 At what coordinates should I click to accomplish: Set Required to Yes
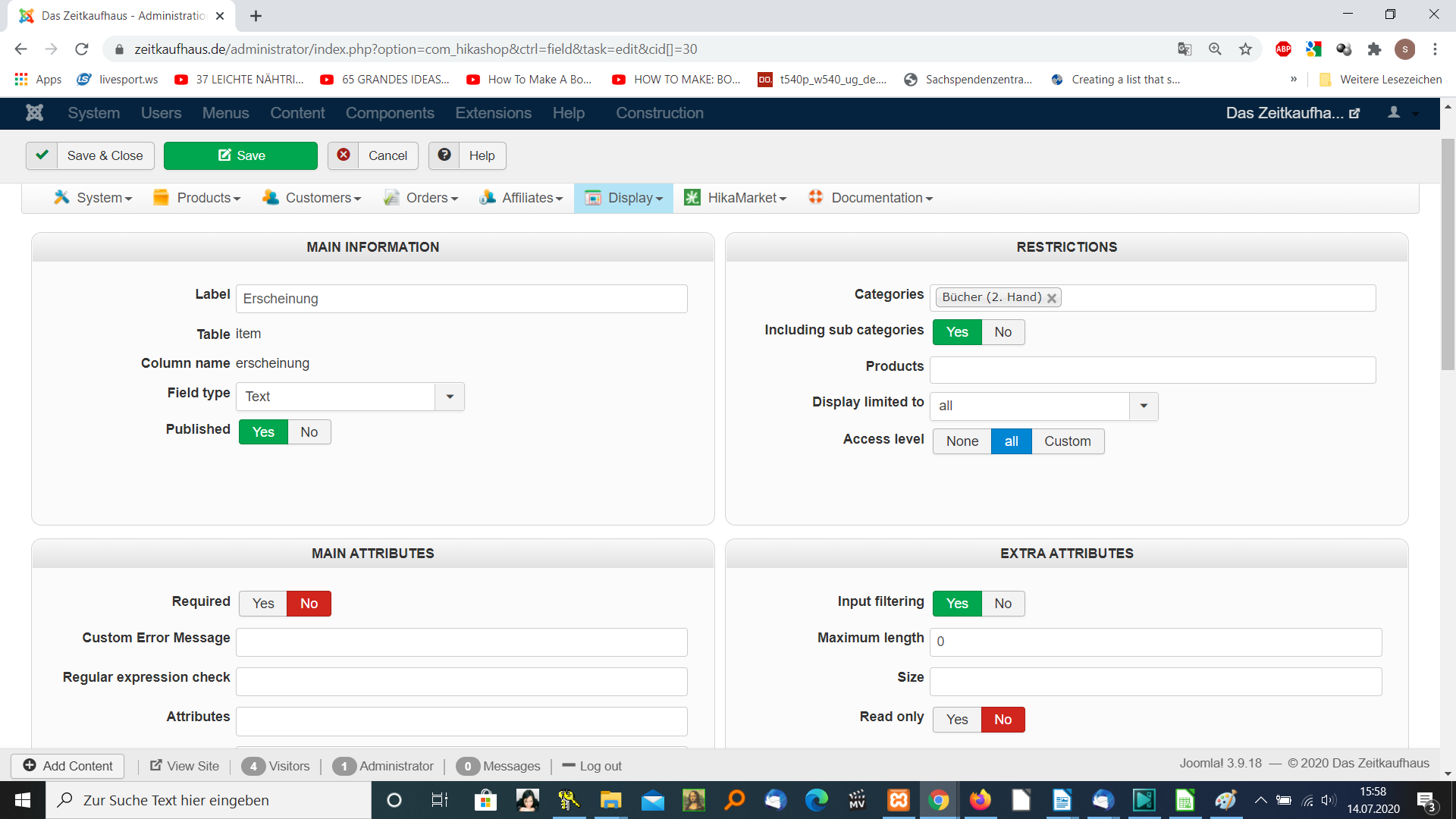(x=263, y=604)
